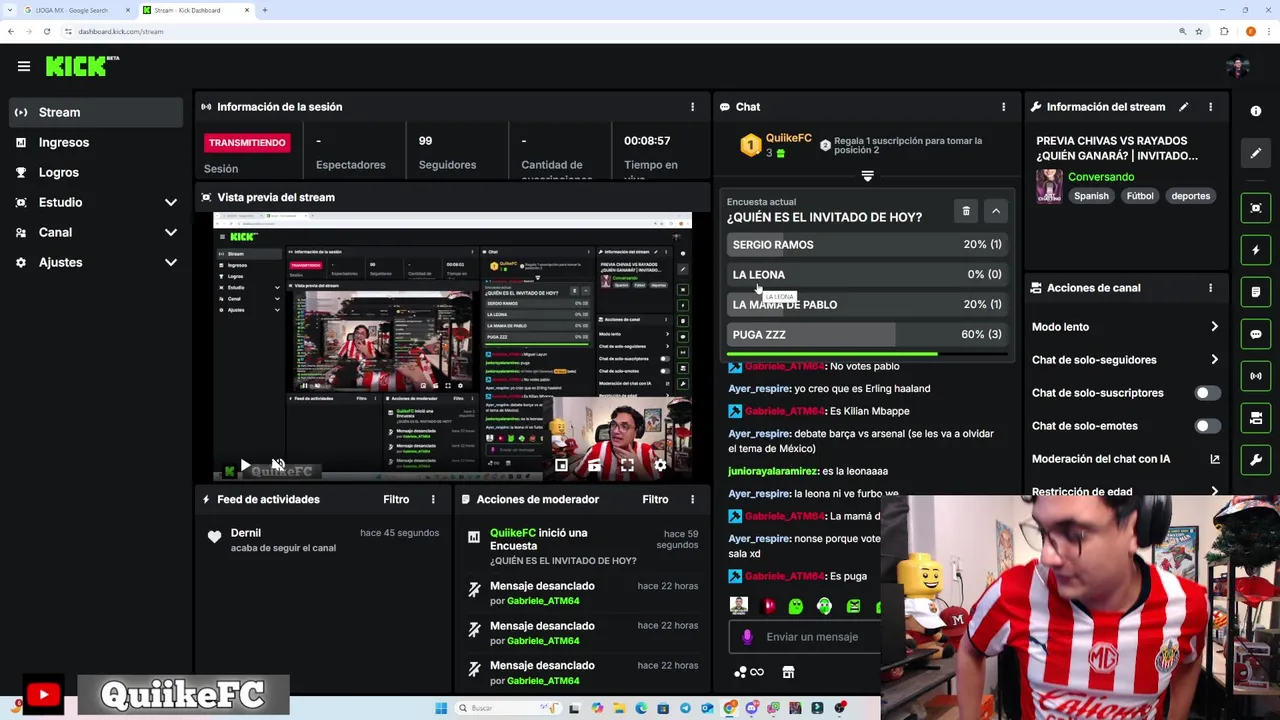Toggle channel actions camera widget in right toolbar
1280x720 pixels.
[1256, 418]
